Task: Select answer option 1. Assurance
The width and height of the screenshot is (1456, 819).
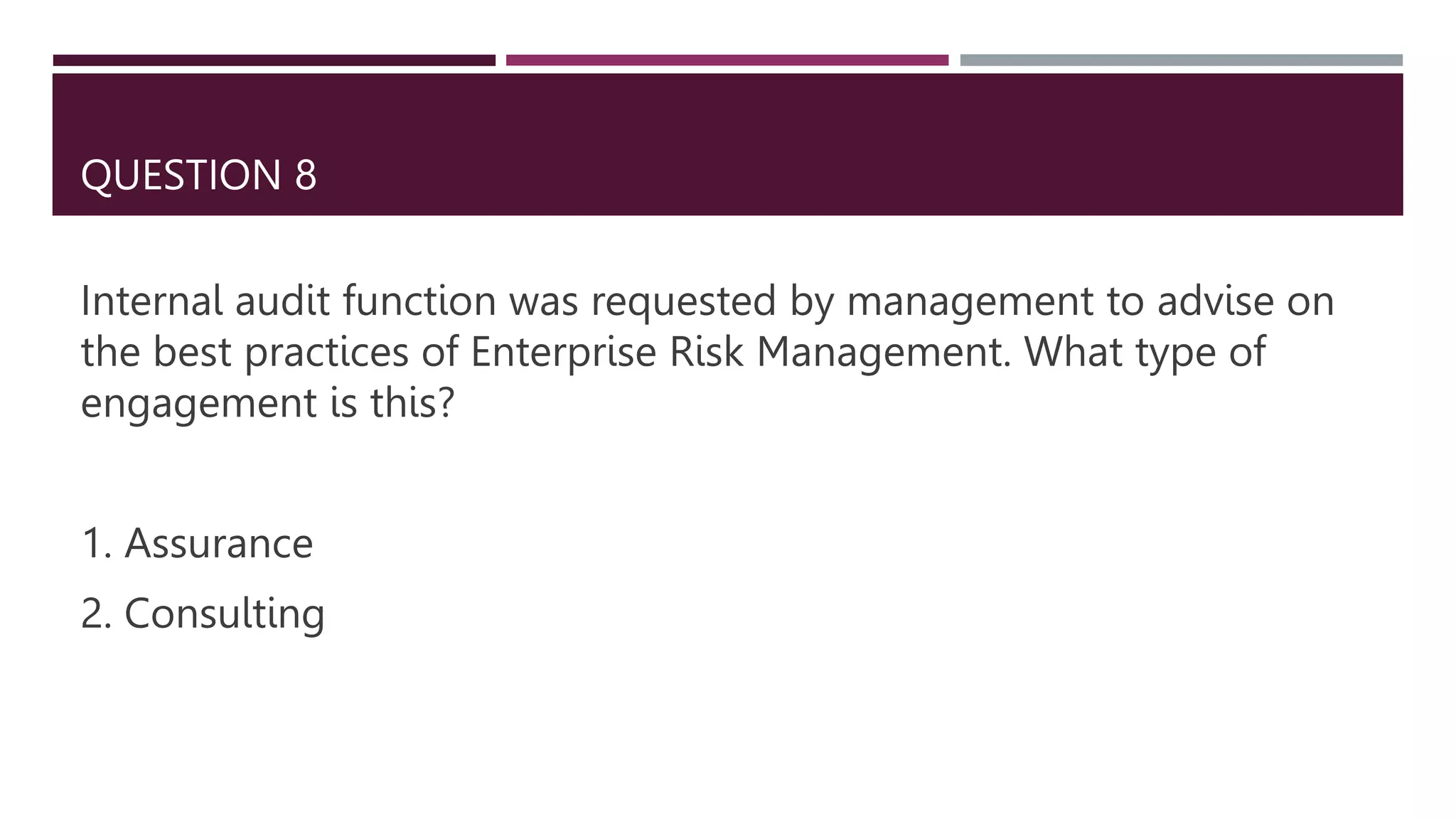Action: tap(197, 544)
